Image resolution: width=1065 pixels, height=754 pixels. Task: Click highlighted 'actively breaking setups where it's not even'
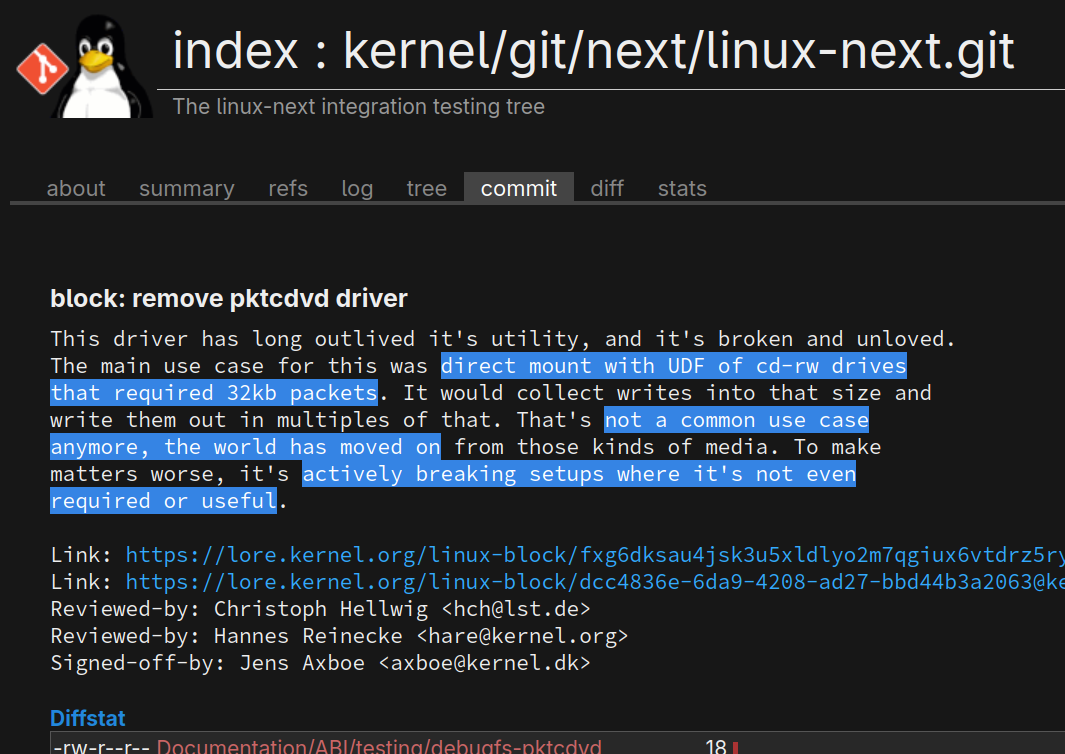pos(579,474)
